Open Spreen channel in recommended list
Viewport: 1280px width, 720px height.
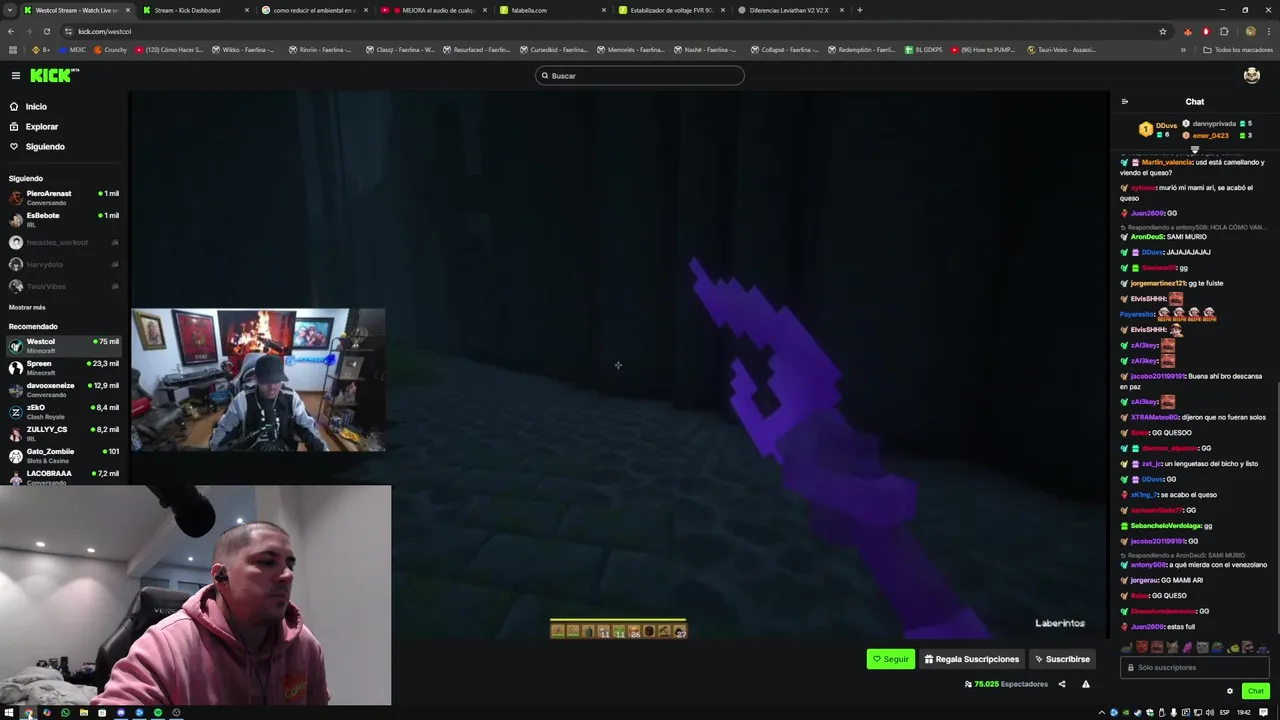point(64,368)
